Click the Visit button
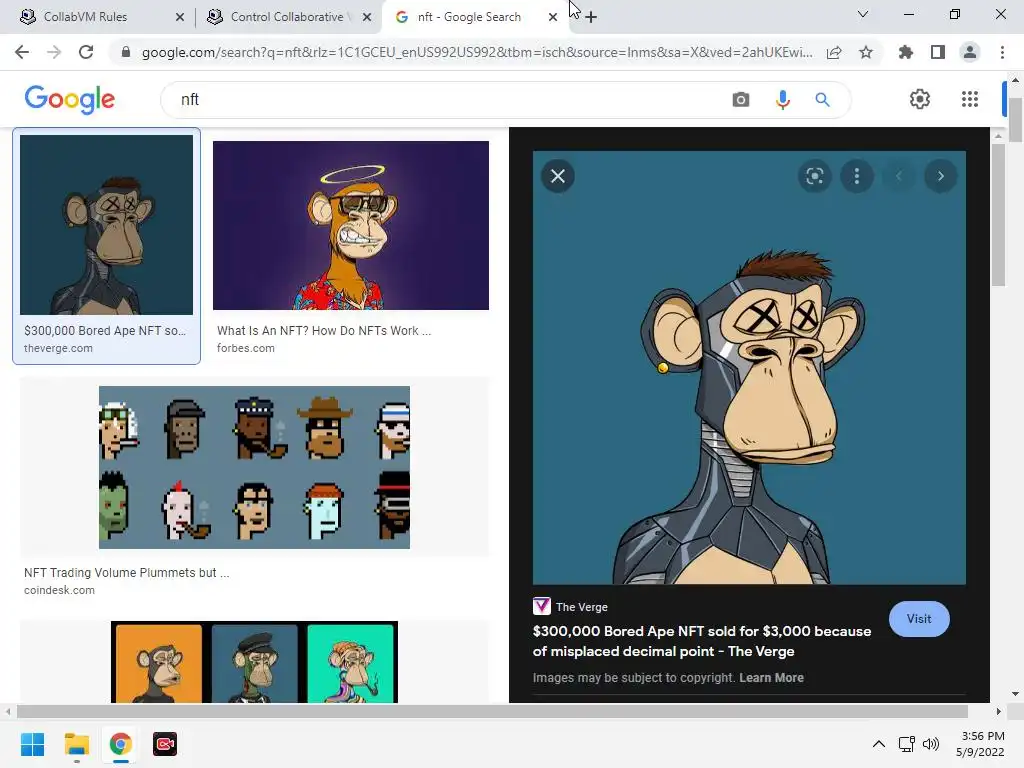 (x=919, y=618)
